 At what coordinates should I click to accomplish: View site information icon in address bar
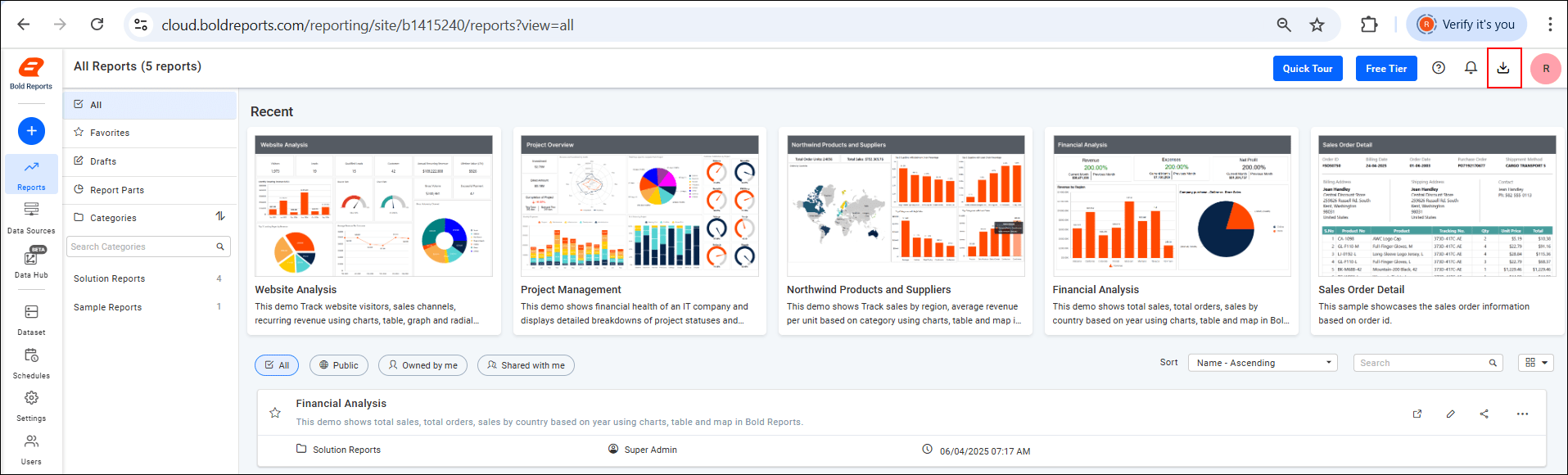141,25
